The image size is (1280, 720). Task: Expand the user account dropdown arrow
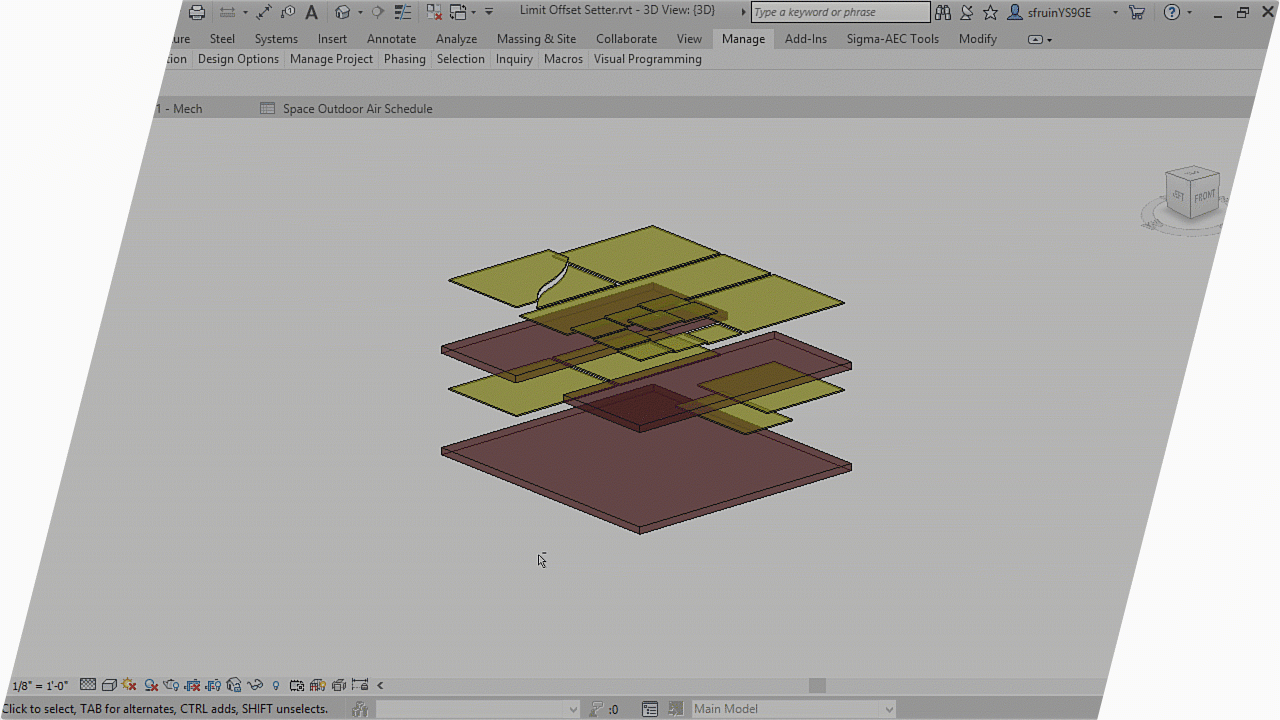1115,13
